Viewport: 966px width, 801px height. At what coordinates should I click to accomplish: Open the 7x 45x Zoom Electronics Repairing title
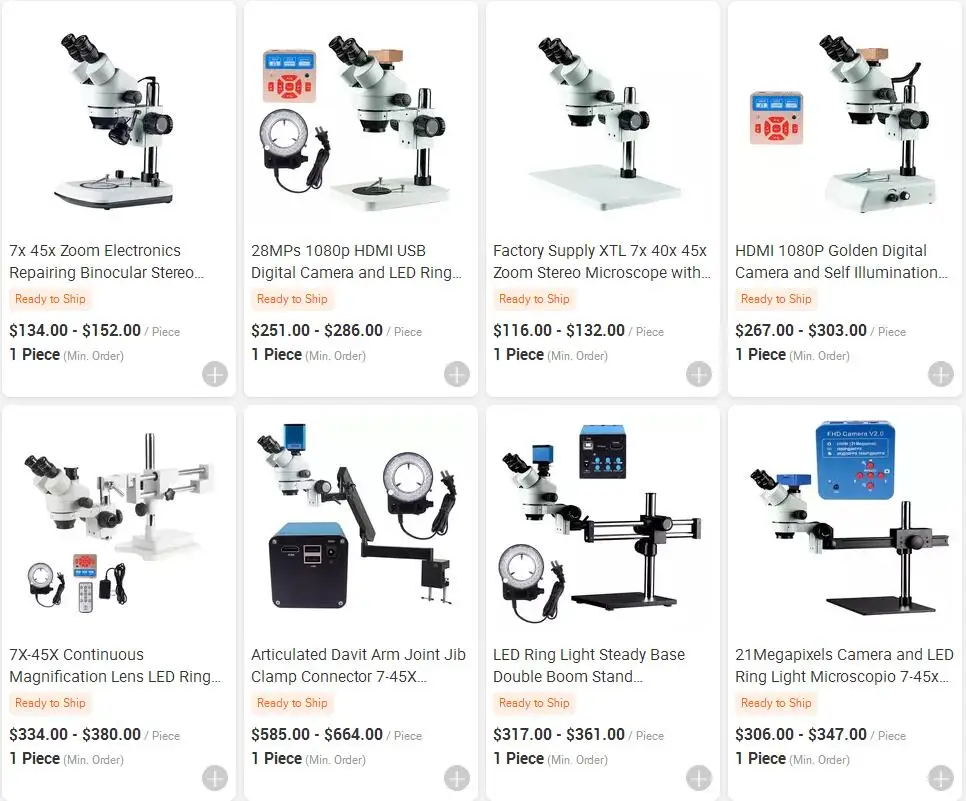tap(107, 261)
